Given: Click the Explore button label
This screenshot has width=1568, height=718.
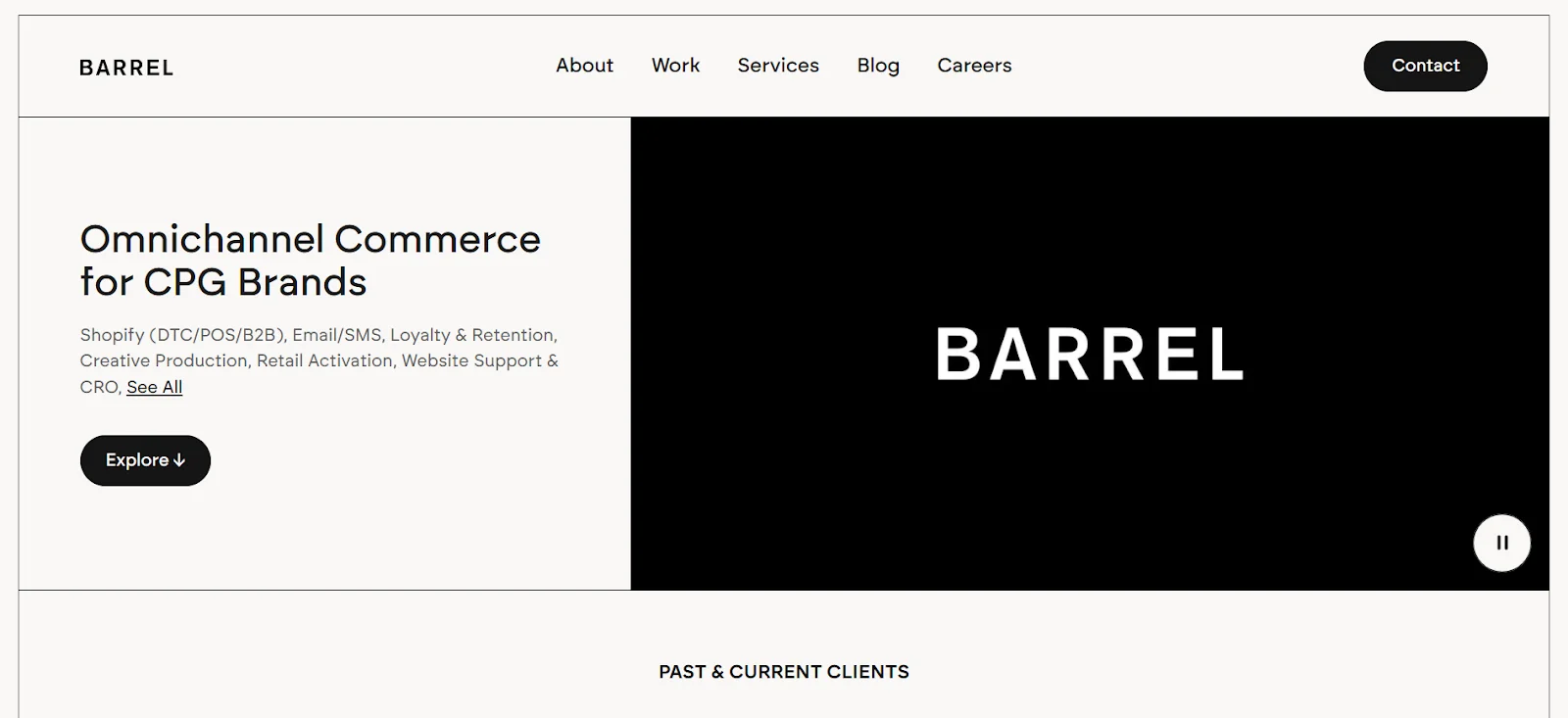Looking at the screenshot, I should point(136,460).
